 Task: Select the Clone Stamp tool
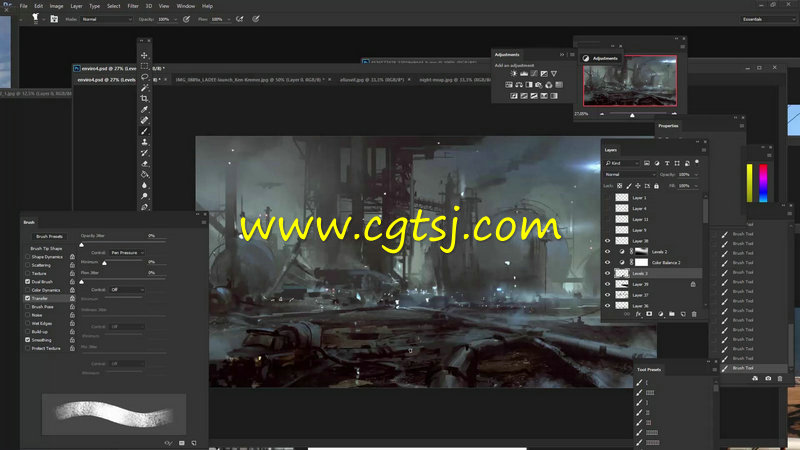coord(144,142)
